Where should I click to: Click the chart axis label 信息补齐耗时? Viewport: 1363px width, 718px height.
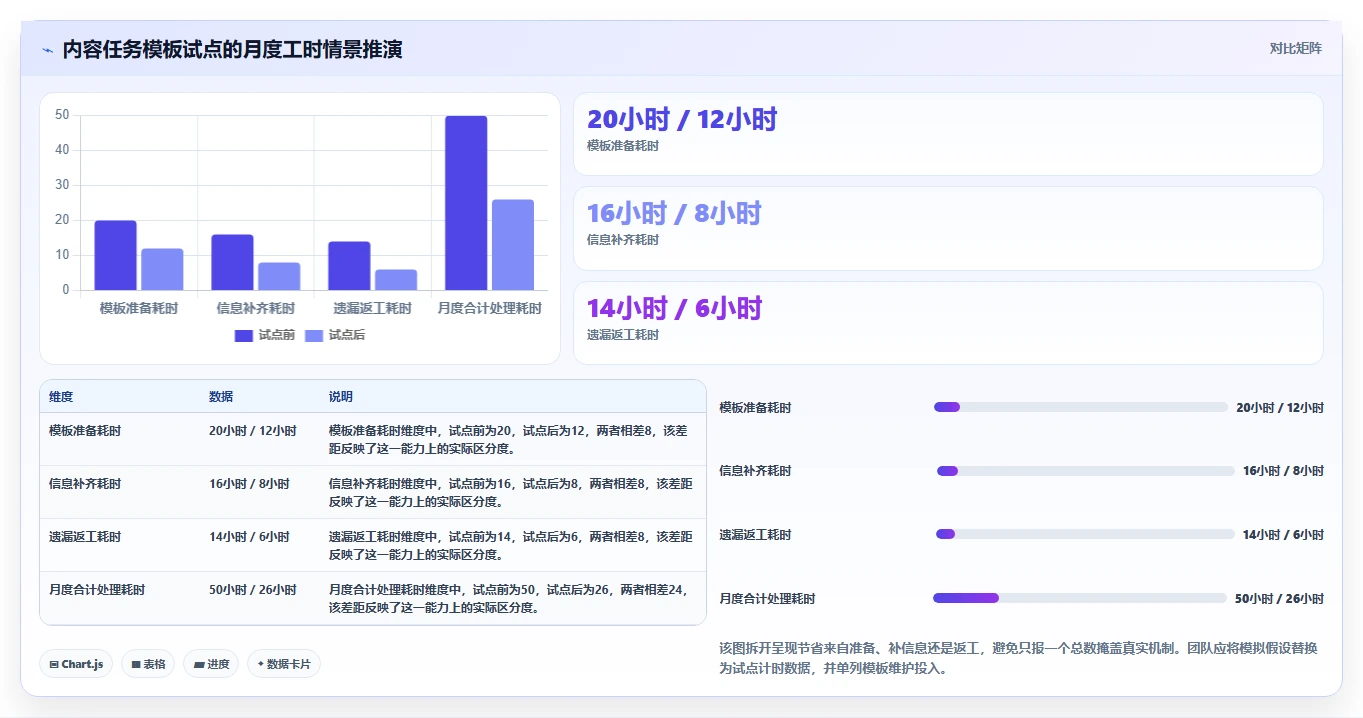[x=256, y=308]
